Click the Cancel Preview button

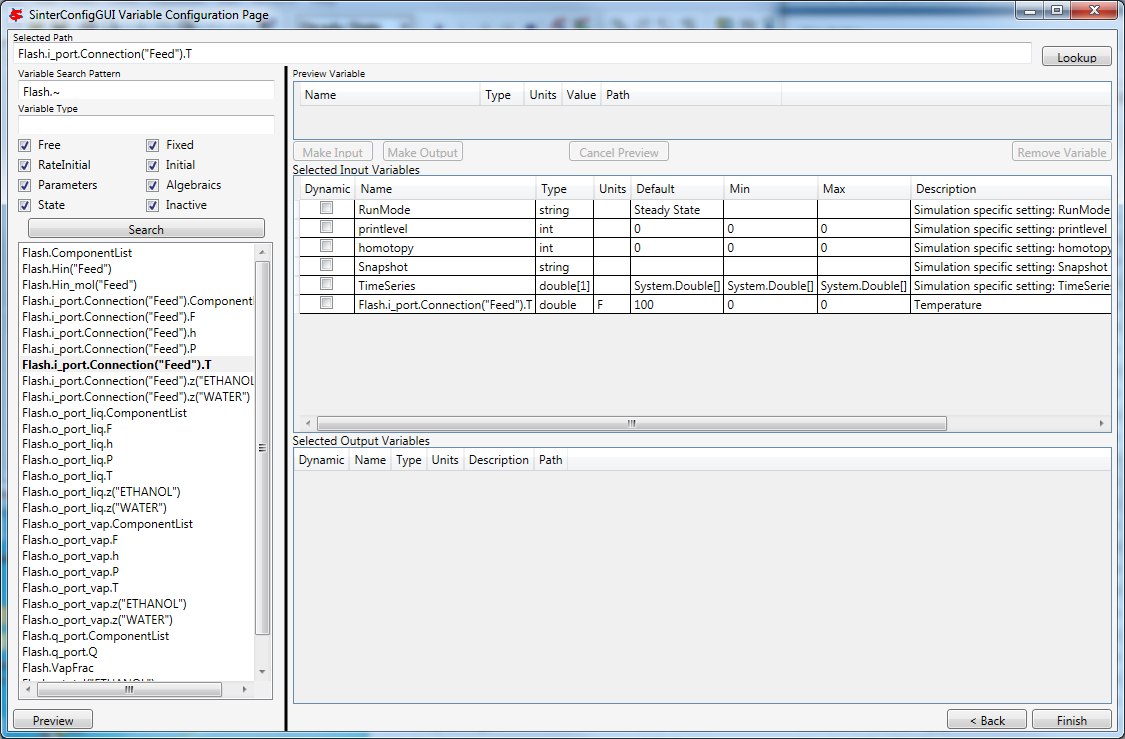pyautogui.click(x=618, y=152)
